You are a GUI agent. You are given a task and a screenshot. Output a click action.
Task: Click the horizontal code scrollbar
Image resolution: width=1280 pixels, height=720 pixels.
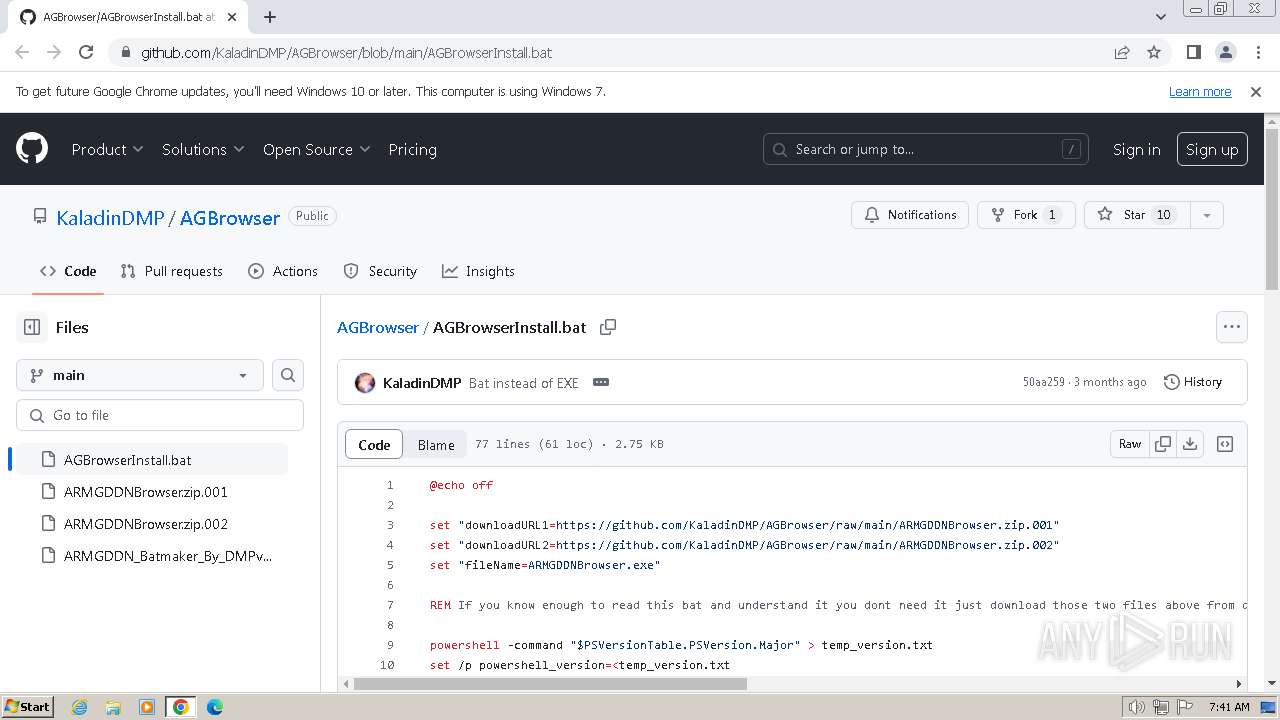(x=550, y=684)
